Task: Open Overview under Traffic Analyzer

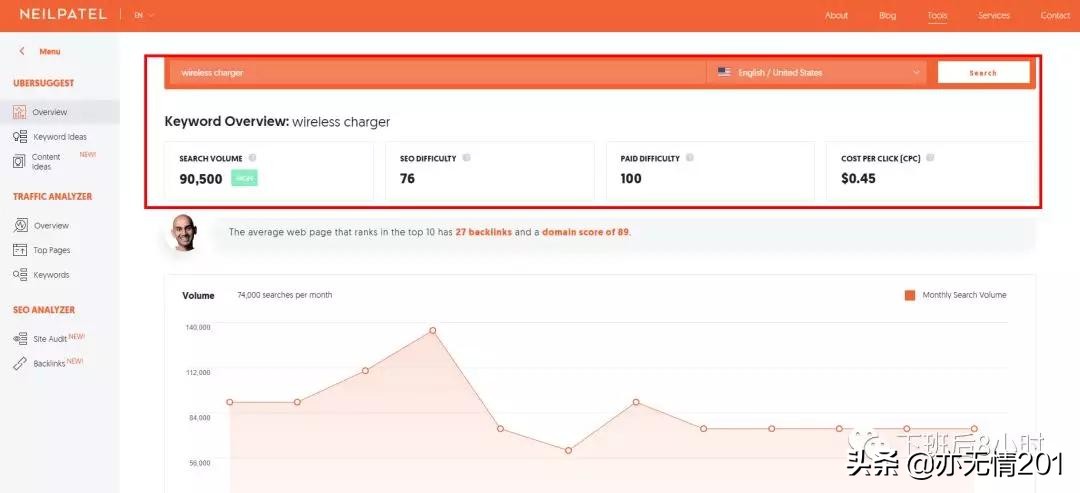Action: pyautogui.click(x=52, y=226)
